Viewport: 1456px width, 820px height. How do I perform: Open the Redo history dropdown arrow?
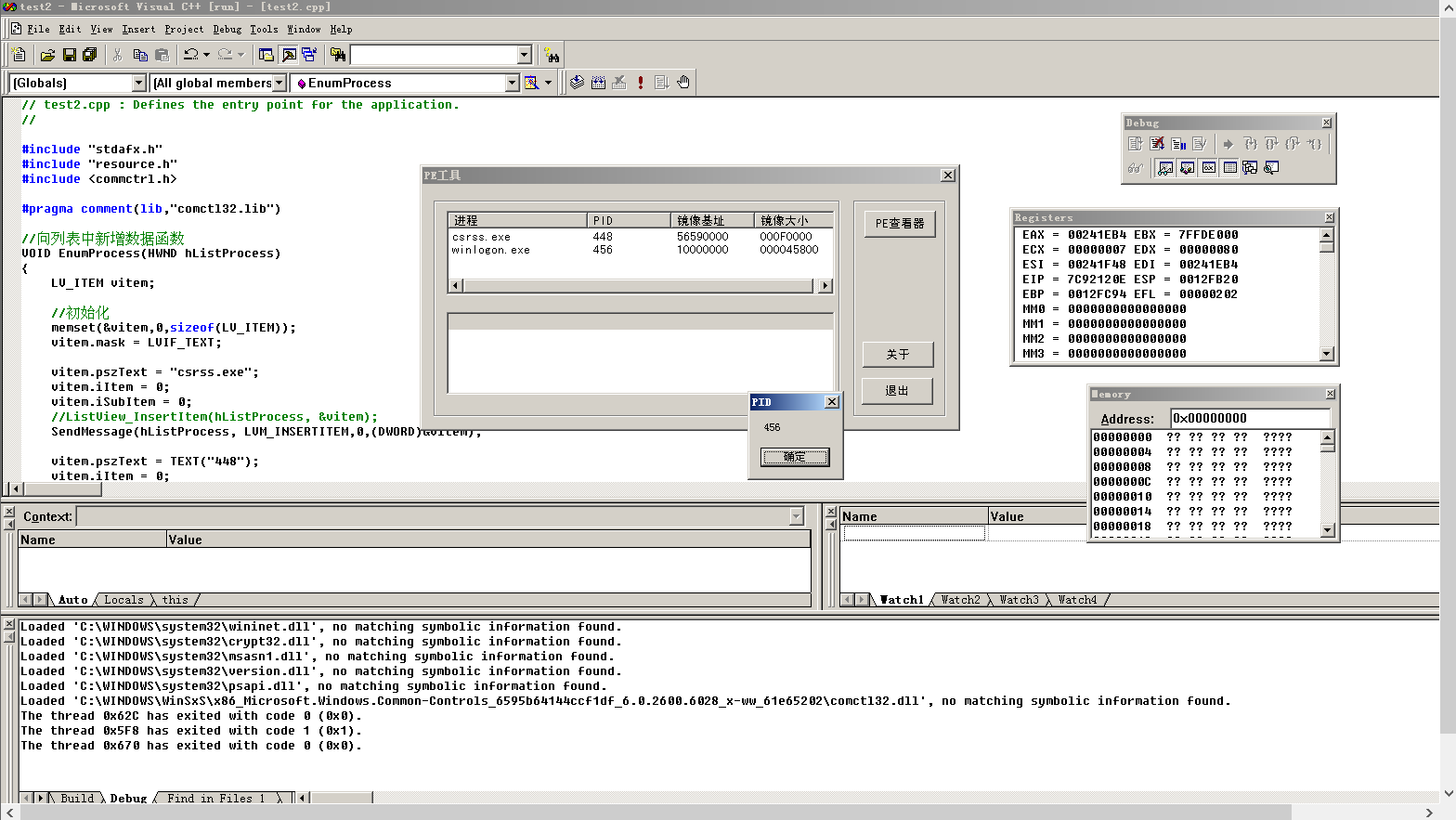[240, 55]
